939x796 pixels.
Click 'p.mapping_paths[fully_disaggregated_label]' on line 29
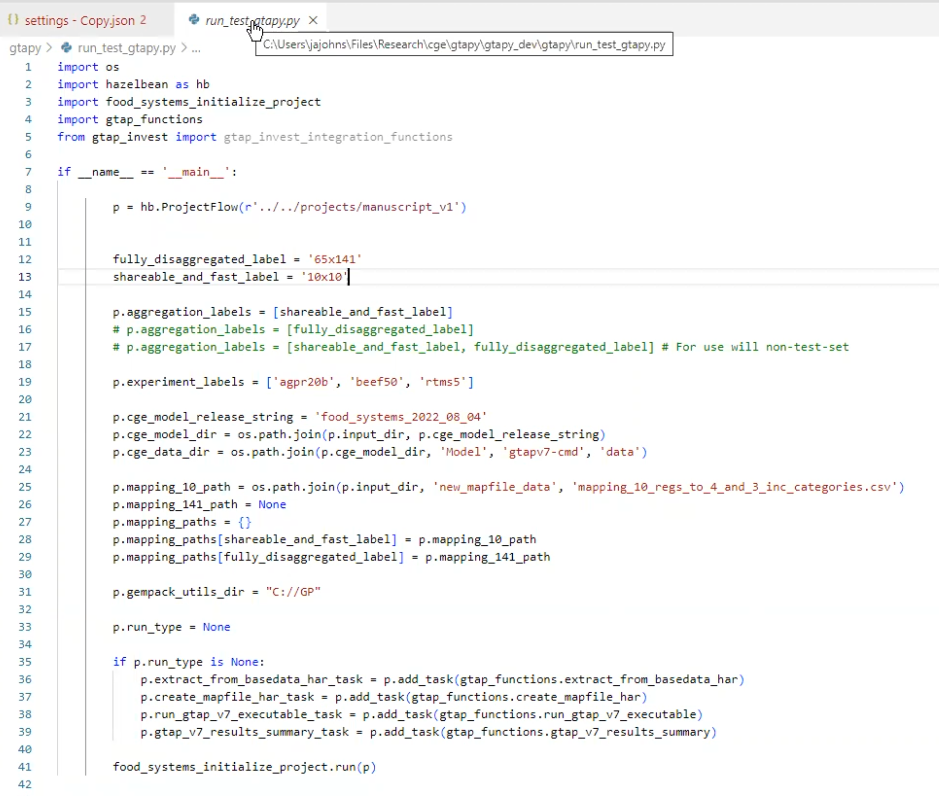[x=258, y=557]
